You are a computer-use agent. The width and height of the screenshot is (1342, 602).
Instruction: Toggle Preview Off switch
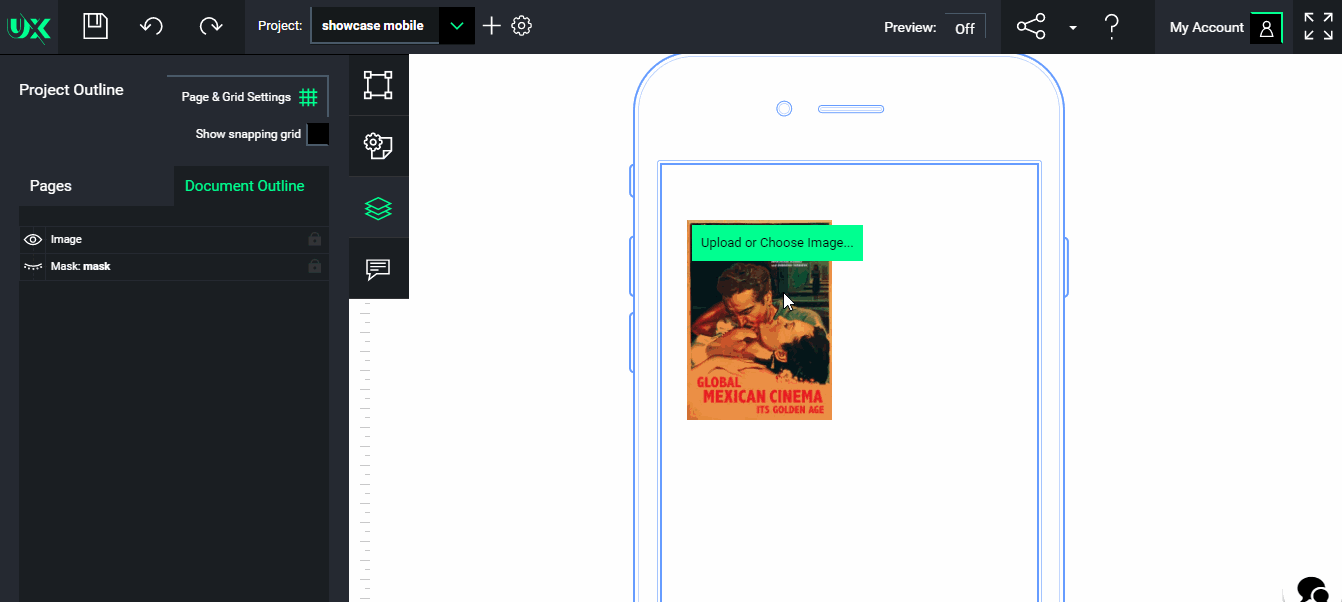[965, 28]
